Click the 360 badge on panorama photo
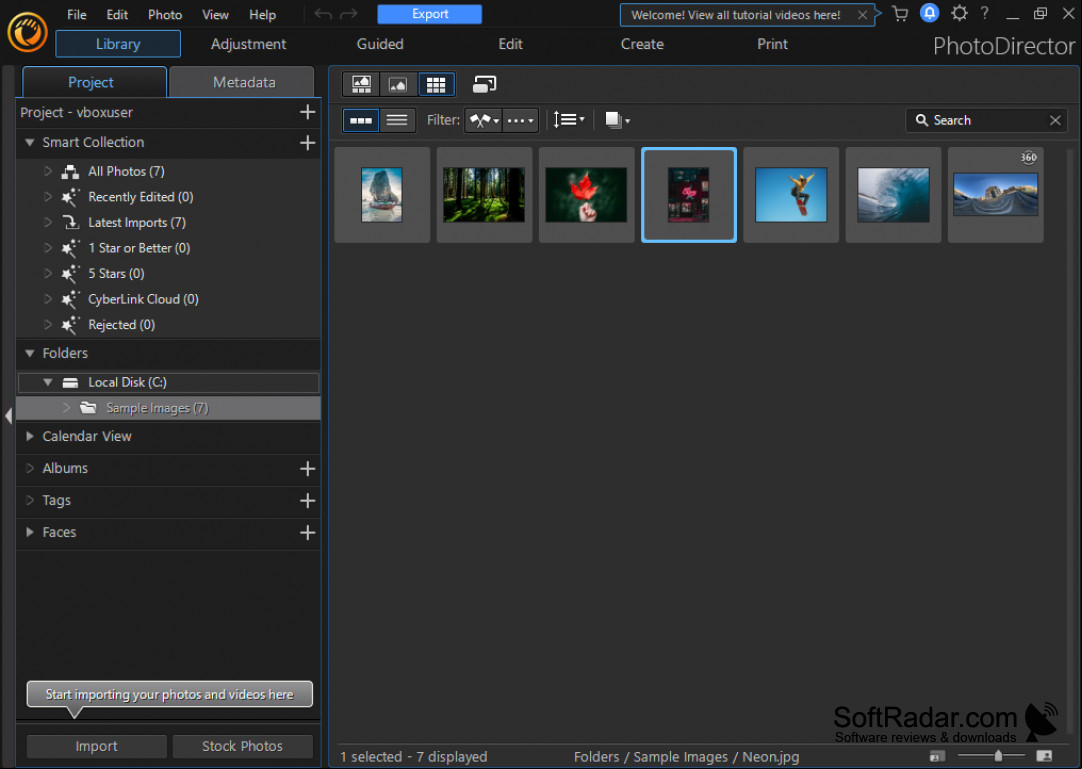 tap(1028, 157)
